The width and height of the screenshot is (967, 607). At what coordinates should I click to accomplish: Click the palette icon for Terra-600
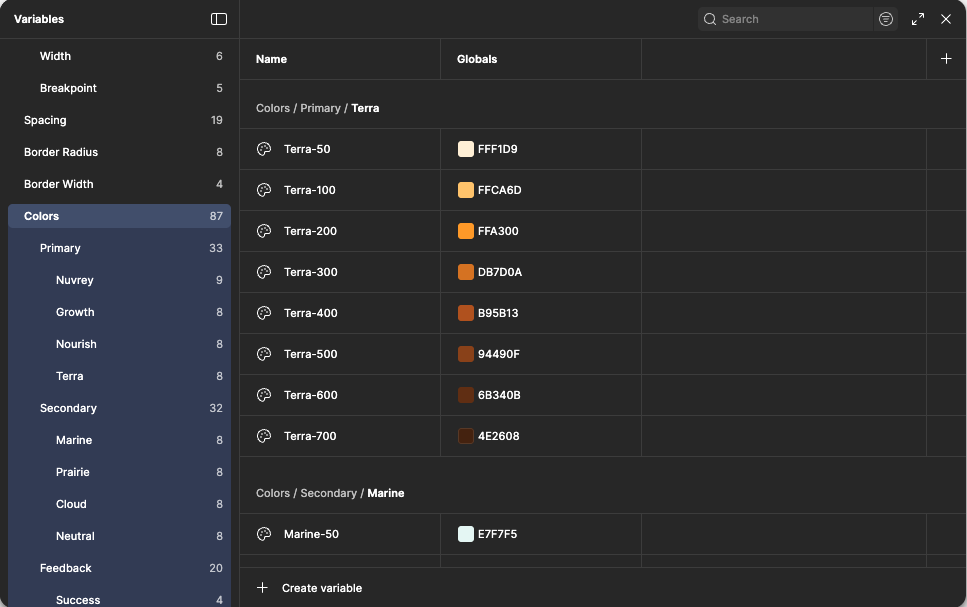coord(264,395)
